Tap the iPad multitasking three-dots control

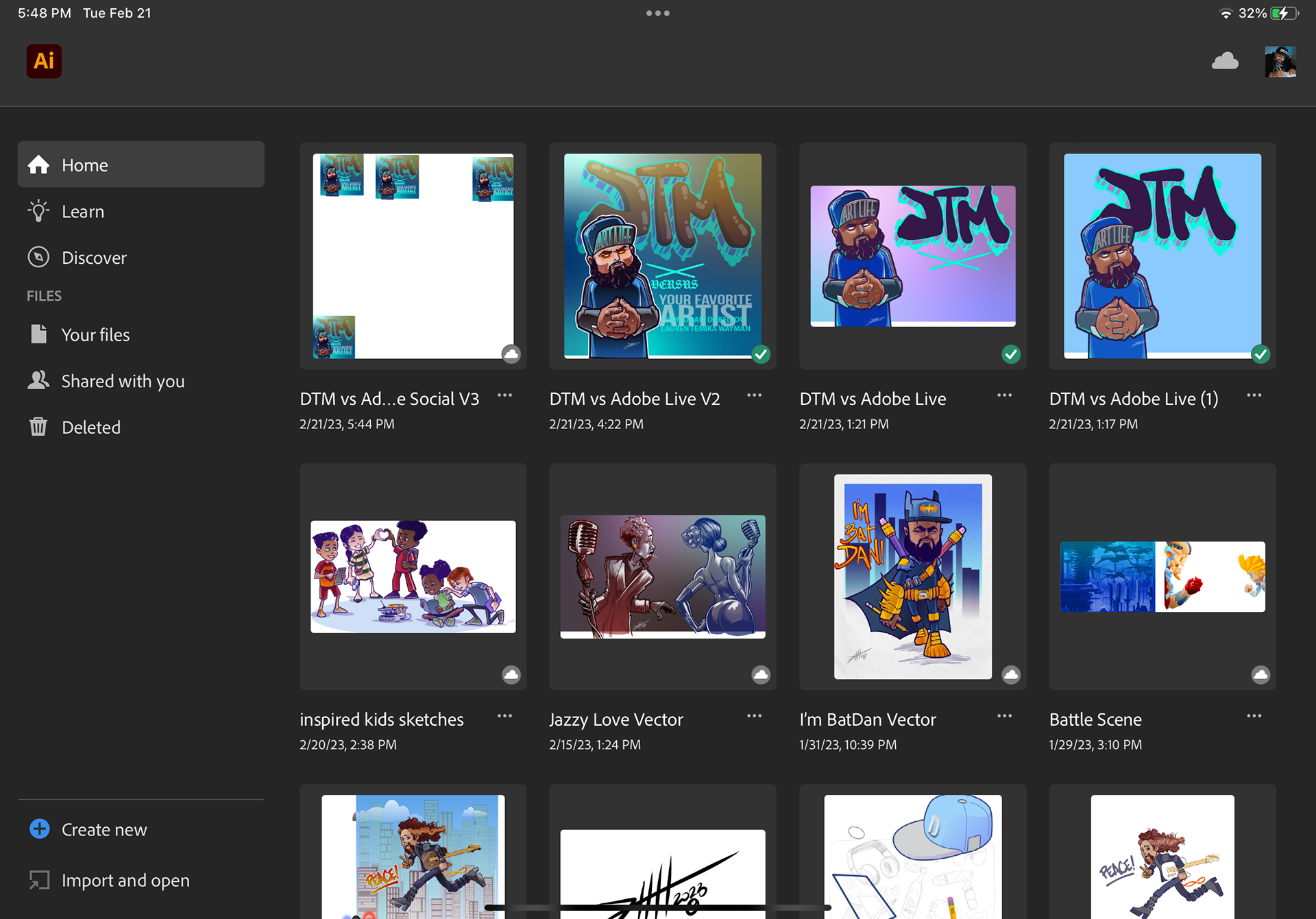658,13
